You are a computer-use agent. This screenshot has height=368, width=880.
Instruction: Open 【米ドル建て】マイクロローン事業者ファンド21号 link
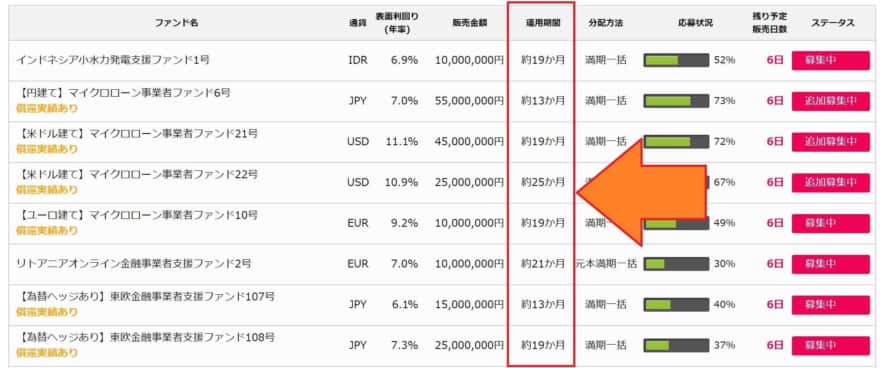point(136,134)
